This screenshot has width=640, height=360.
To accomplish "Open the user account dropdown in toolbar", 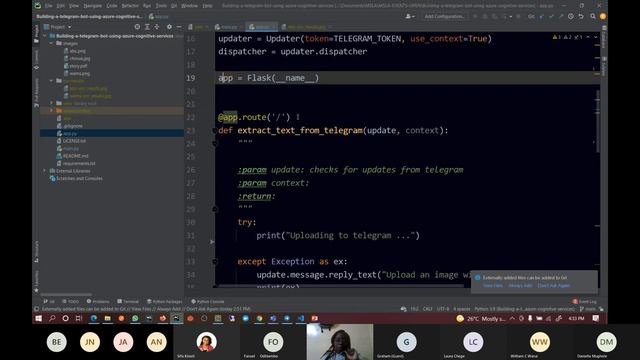I will click(410, 16).
